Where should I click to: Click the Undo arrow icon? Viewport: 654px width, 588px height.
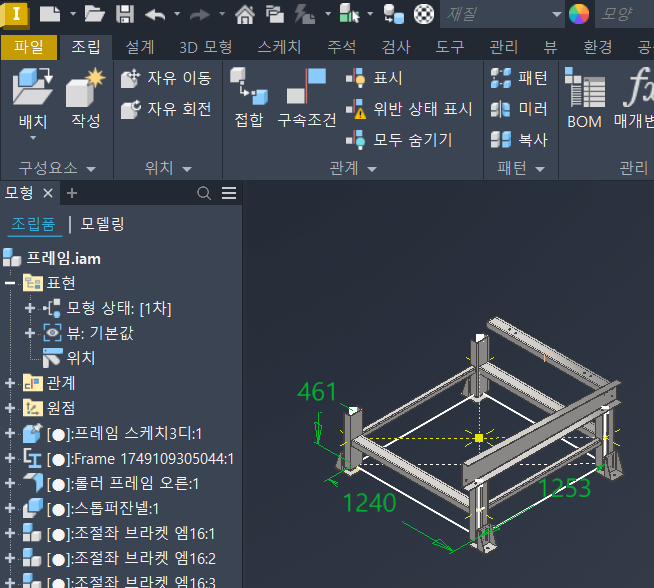tap(155, 15)
